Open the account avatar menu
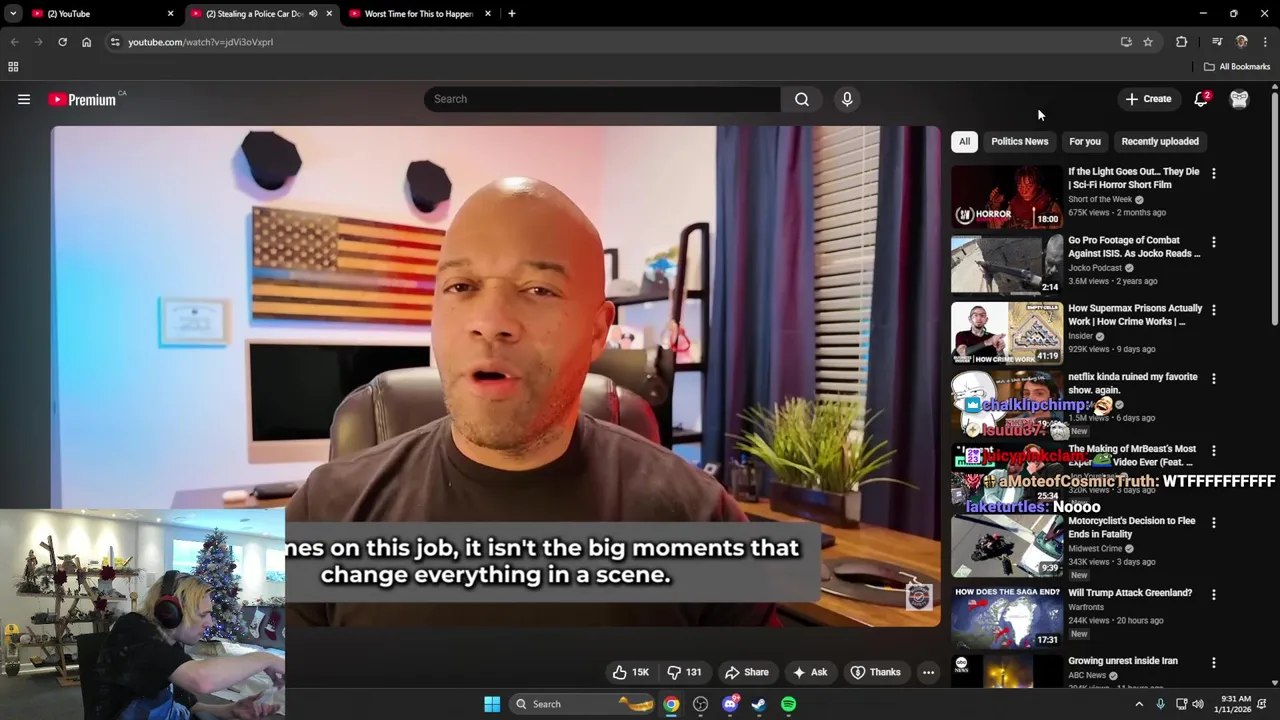The height and width of the screenshot is (720, 1280). (1239, 99)
